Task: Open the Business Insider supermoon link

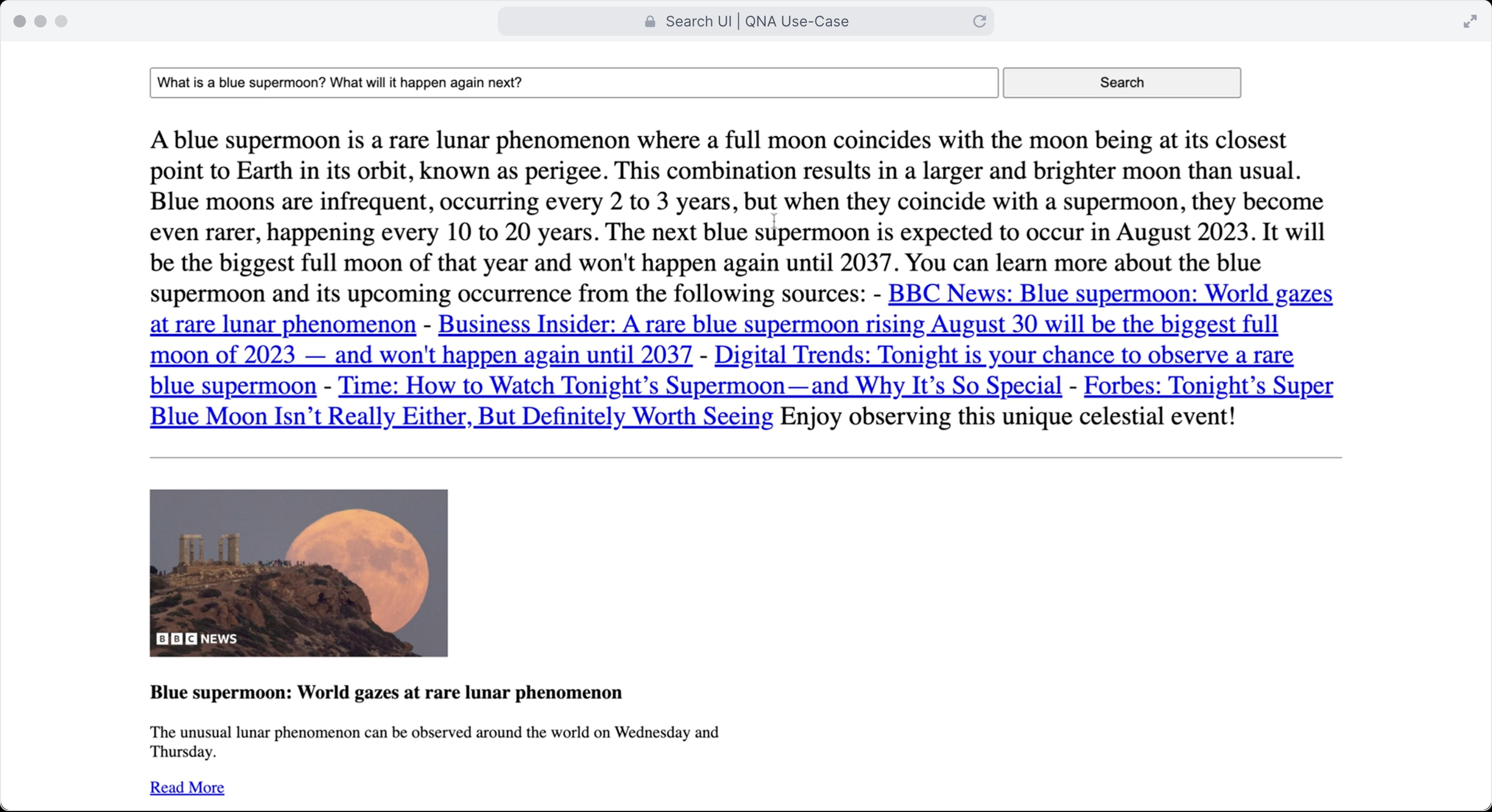Action: (857, 325)
